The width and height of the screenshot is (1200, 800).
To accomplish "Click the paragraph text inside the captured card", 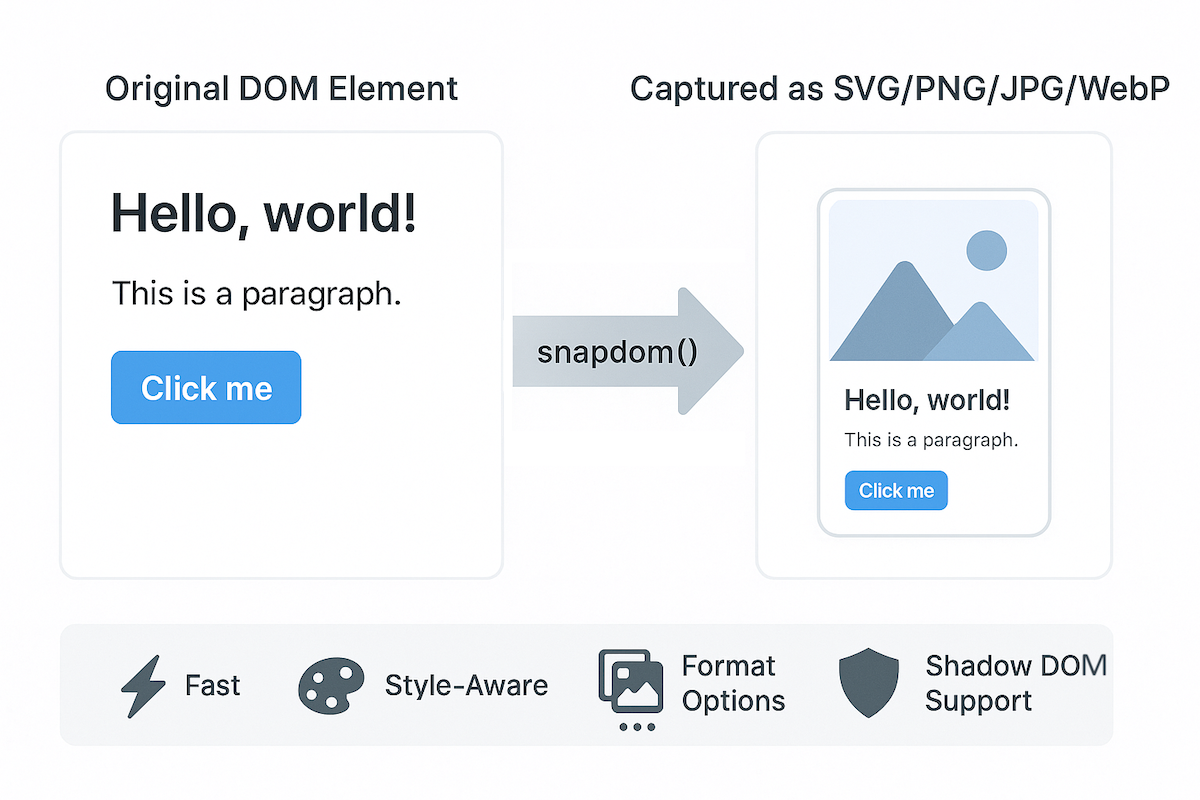I will pyautogui.click(x=931, y=440).
